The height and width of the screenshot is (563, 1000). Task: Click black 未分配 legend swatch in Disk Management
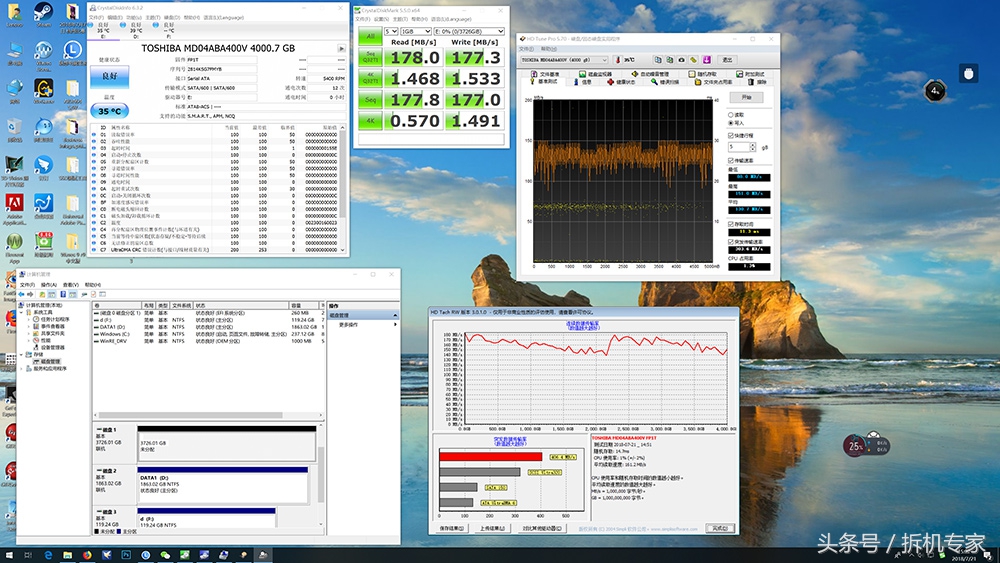pyautogui.click(x=97, y=531)
